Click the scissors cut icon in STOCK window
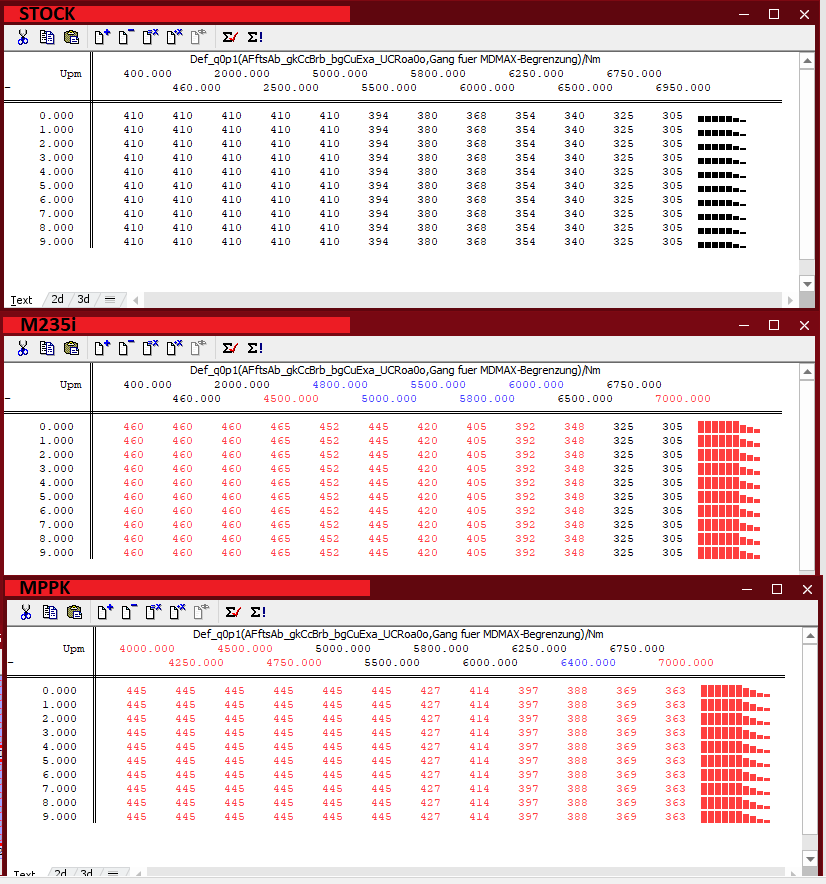The height and width of the screenshot is (884, 826). pyautogui.click(x=23, y=37)
